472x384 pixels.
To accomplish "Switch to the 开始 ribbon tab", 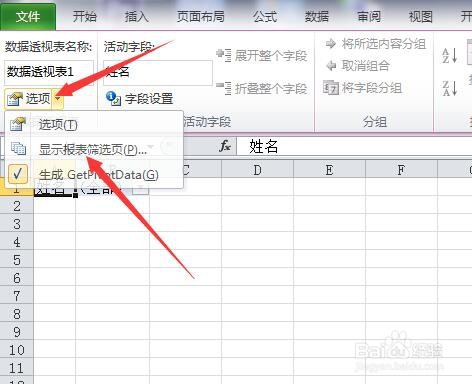I will click(85, 17).
